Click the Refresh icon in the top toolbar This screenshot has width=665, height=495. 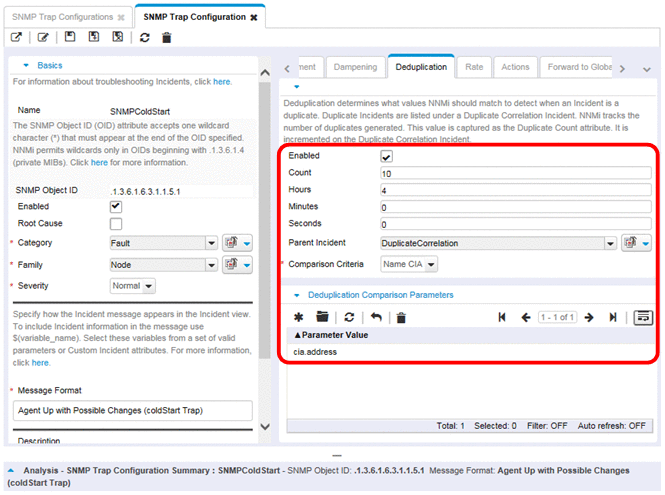pyautogui.click(x=145, y=37)
